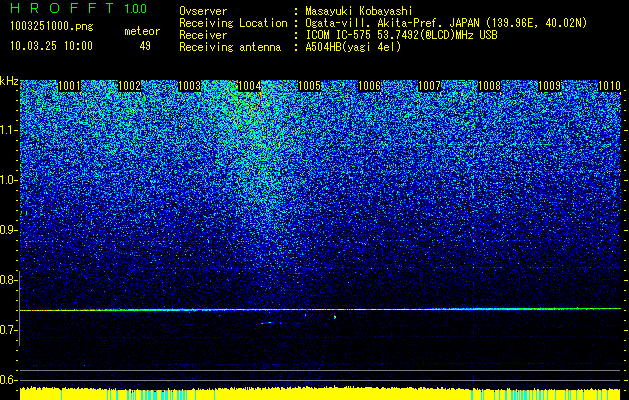Click the Receiving Location label
The width and height of the screenshot is (629, 400).
point(233,23)
